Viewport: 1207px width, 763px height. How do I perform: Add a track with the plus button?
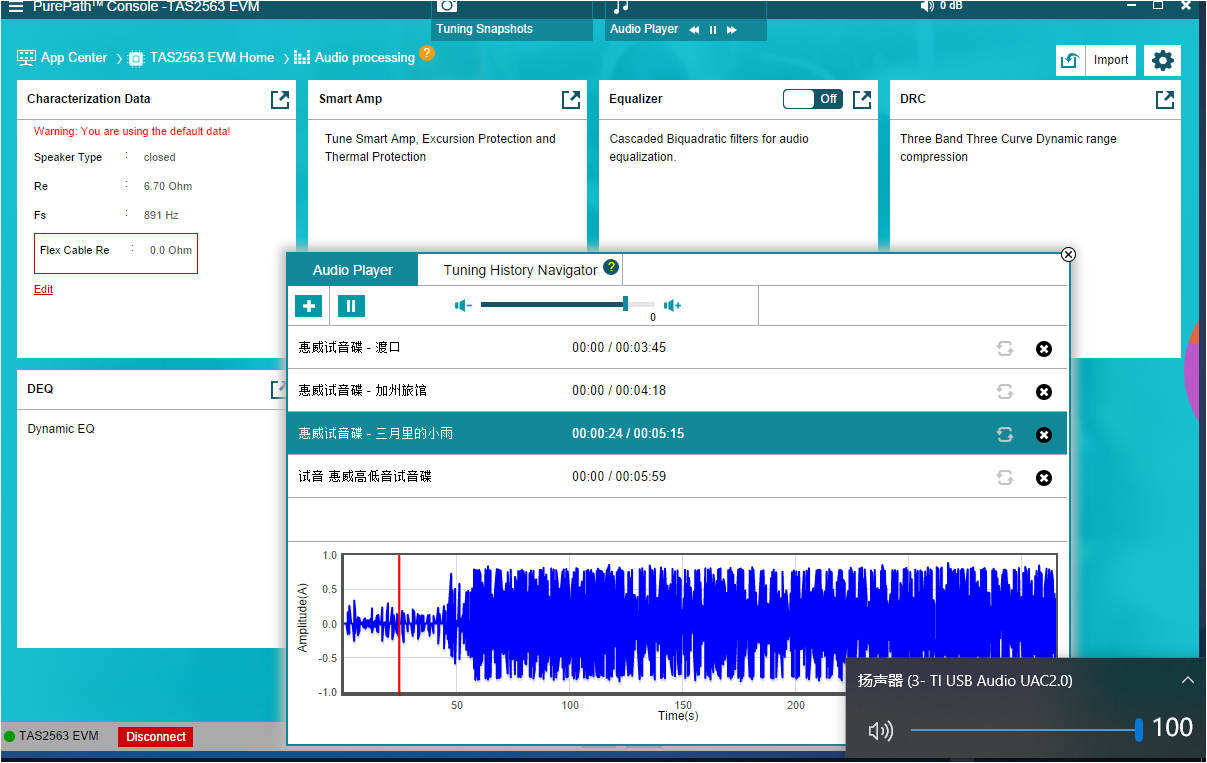(309, 306)
